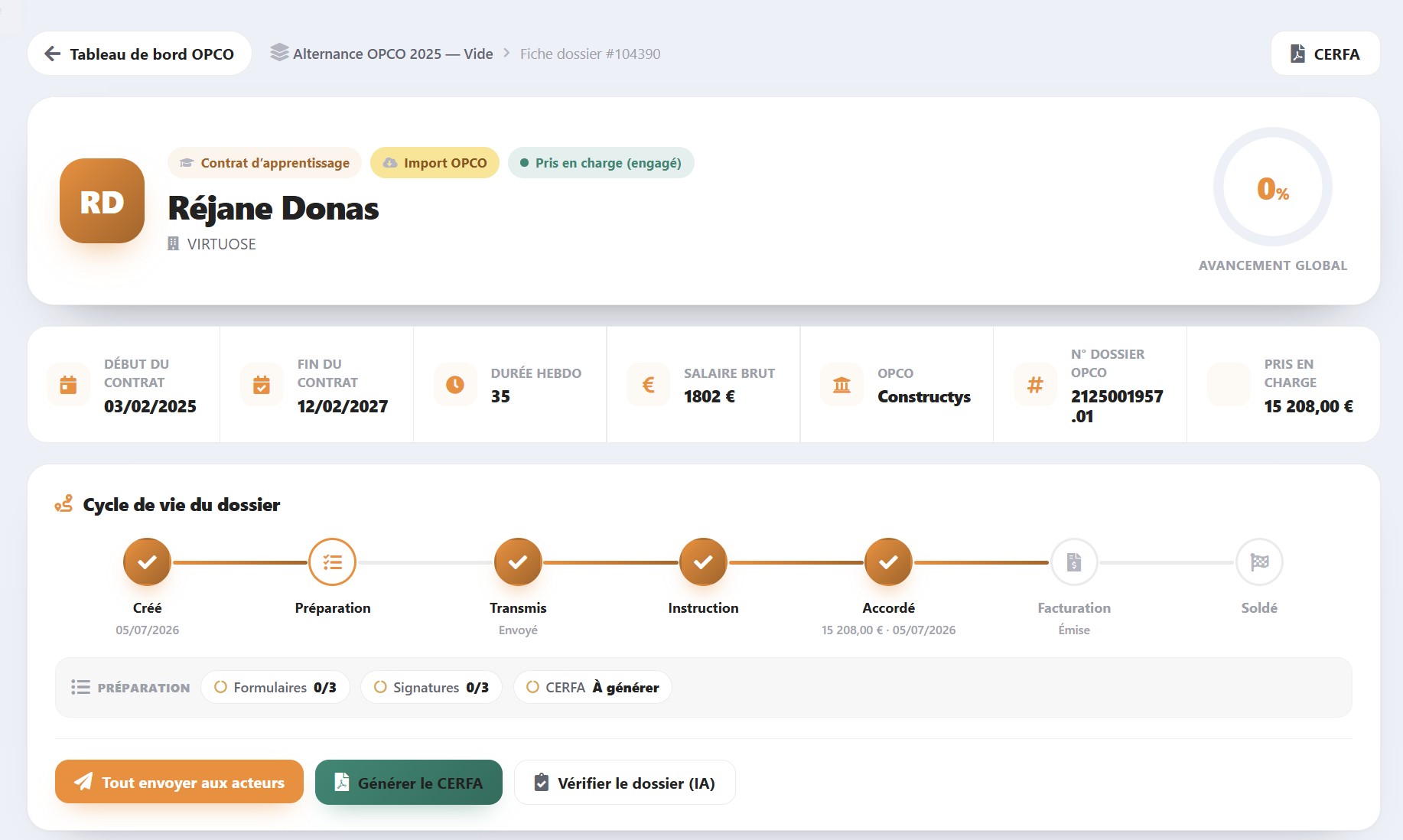The height and width of the screenshot is (840, 1403).
Task: Select the Soldé step flag icon
Action: tap(1259, 562)
